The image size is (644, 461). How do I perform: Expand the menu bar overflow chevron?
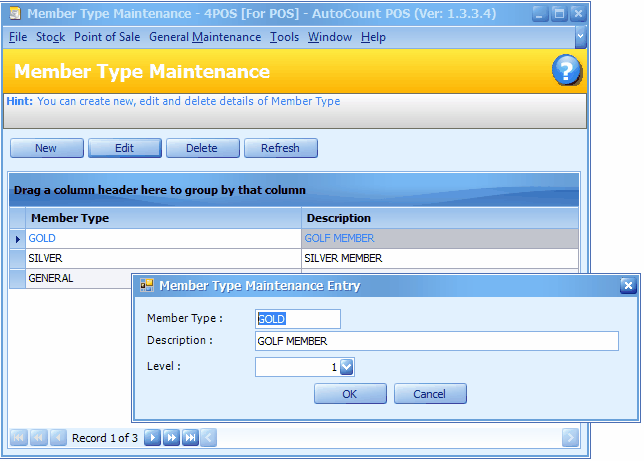tap(580, 37)
